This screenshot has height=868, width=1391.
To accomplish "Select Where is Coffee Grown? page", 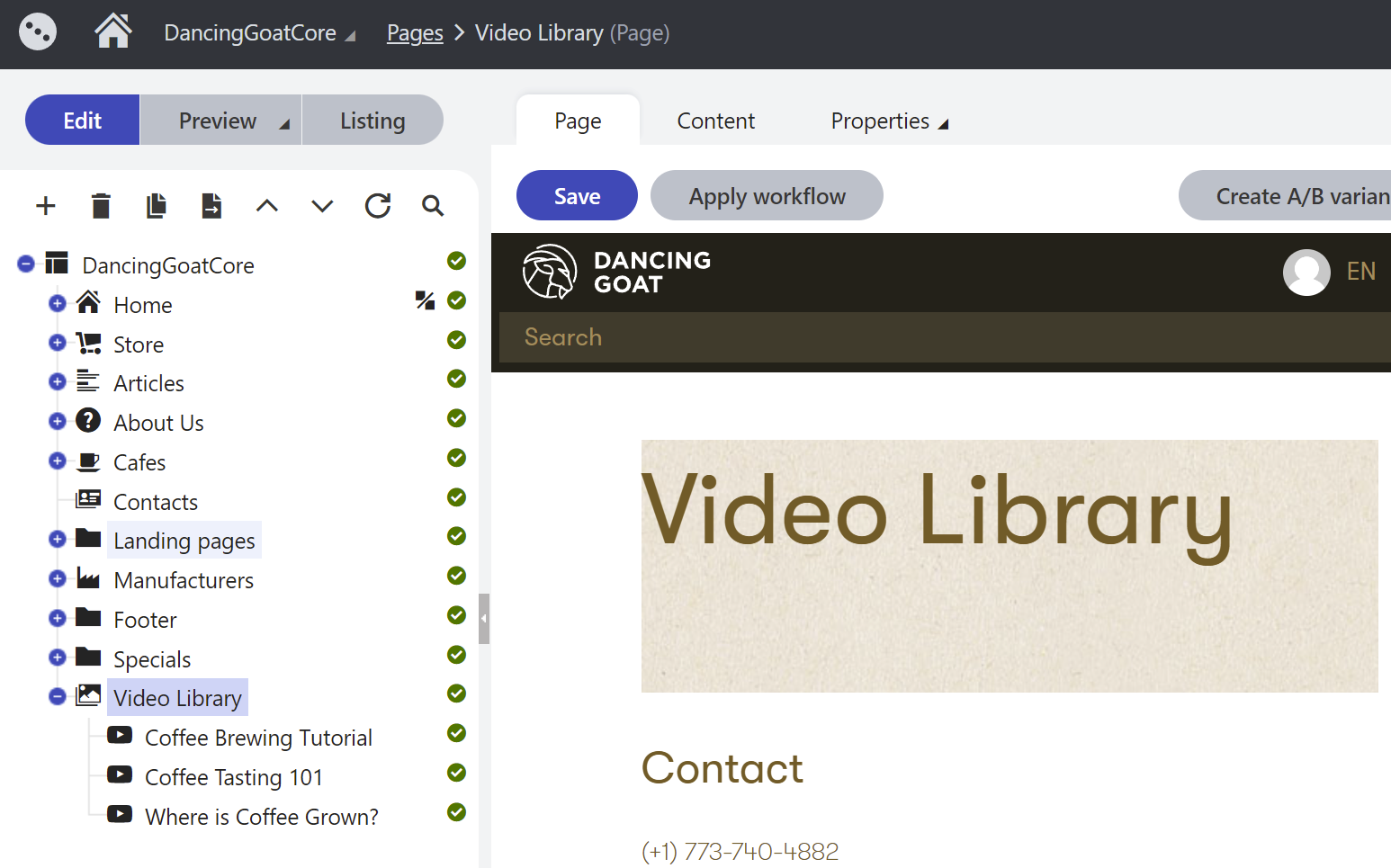I will coord(262,817).
